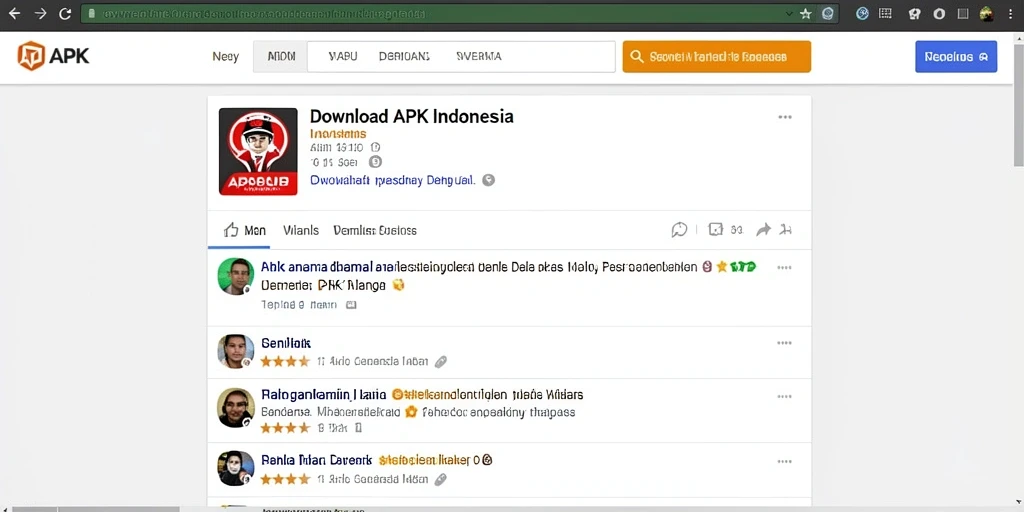Bookmark this page with the star icon
1024x512 pixels.
pos(806,14)
